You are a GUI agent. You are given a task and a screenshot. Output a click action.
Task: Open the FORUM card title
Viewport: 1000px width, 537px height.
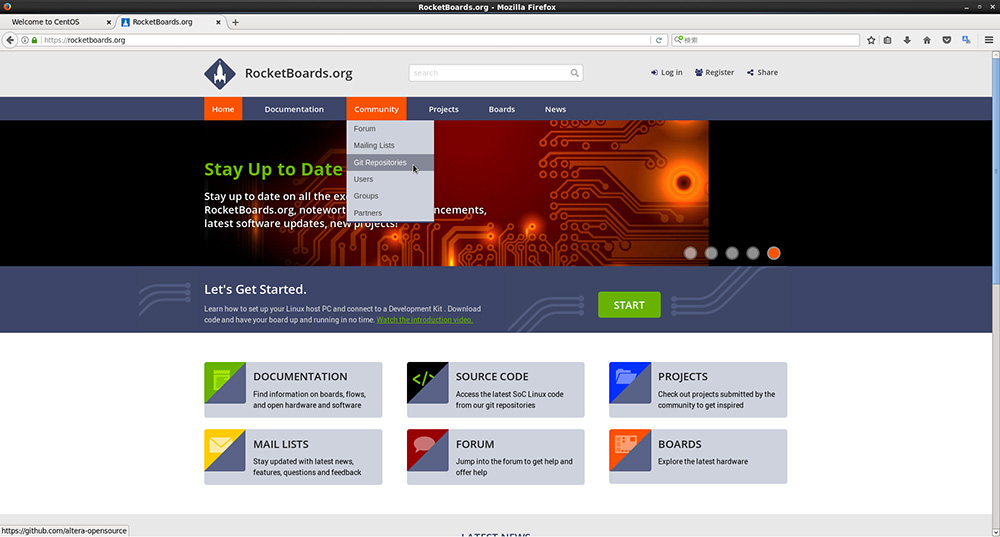pyautogui.click(x=474, y=444)
